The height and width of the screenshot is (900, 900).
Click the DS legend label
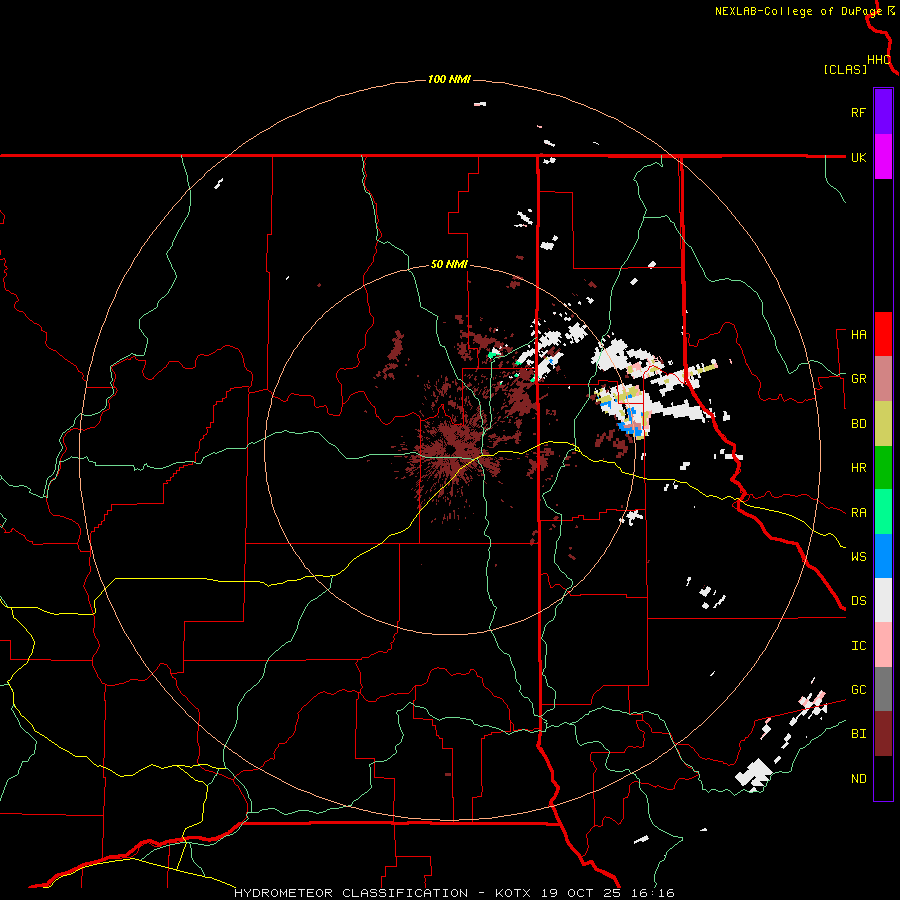point(858,601)
